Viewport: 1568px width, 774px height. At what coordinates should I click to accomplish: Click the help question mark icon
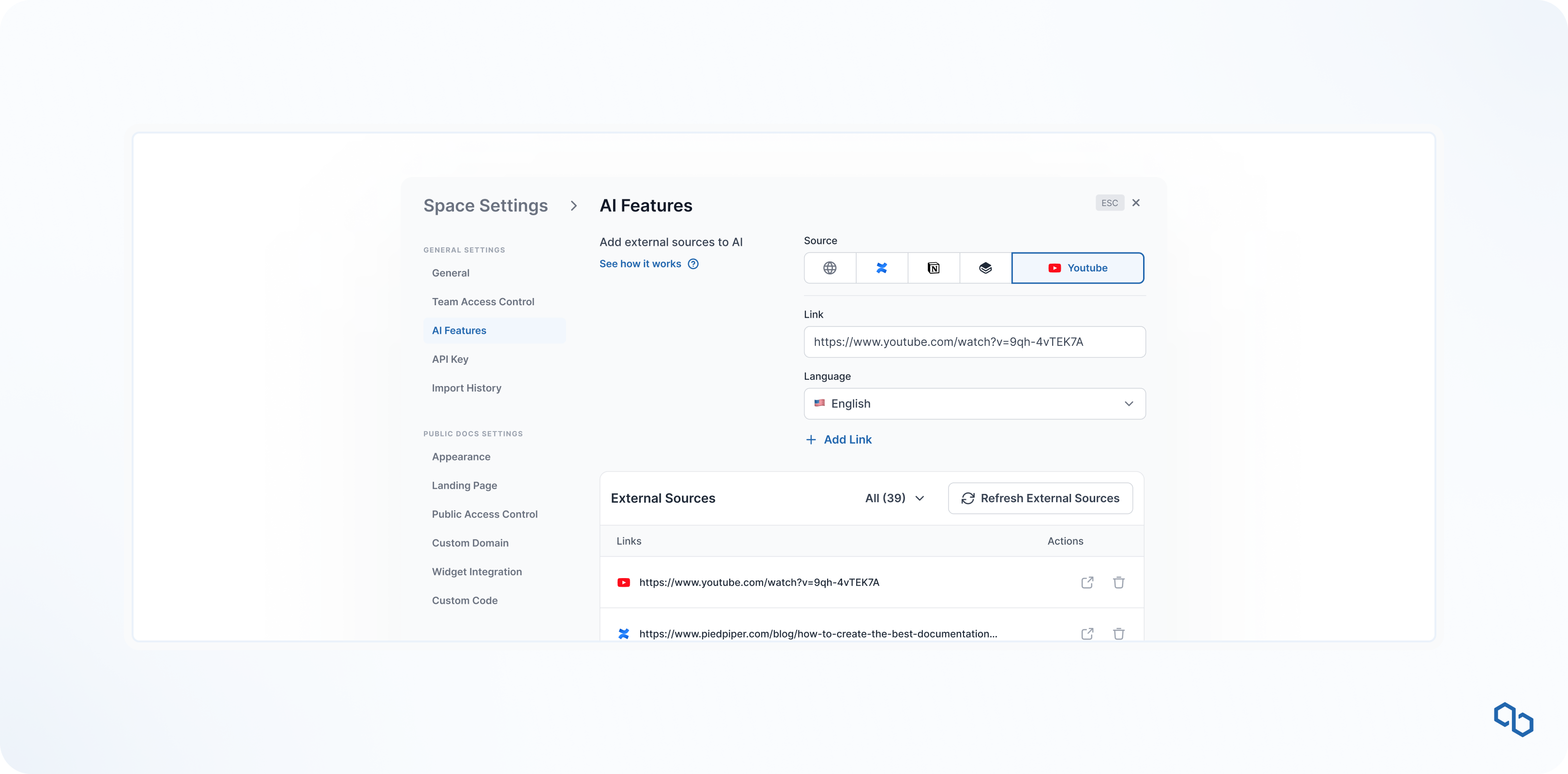tap(693, 264)
